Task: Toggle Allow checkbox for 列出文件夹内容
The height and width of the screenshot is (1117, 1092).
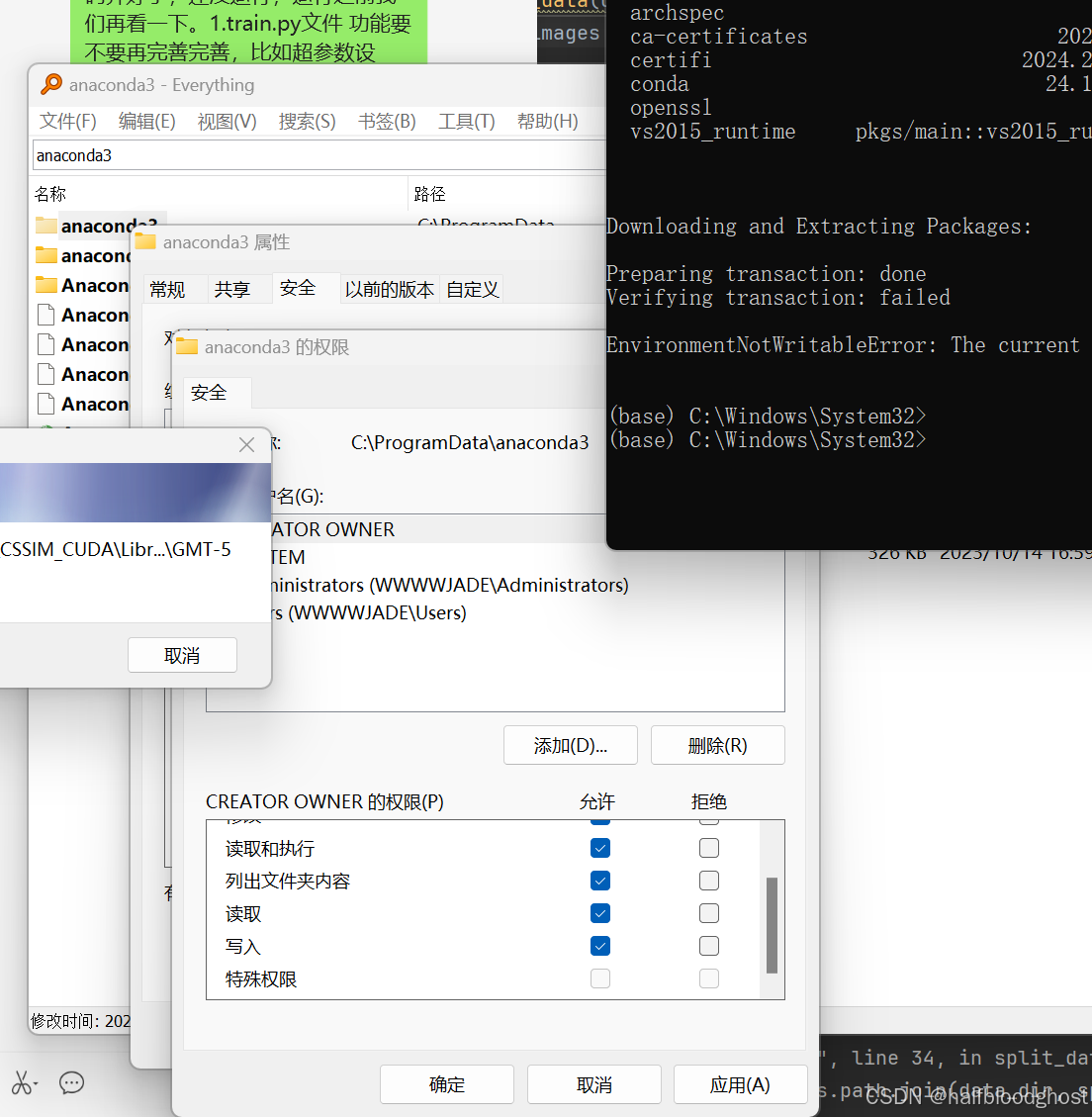Action: [600, 881]
